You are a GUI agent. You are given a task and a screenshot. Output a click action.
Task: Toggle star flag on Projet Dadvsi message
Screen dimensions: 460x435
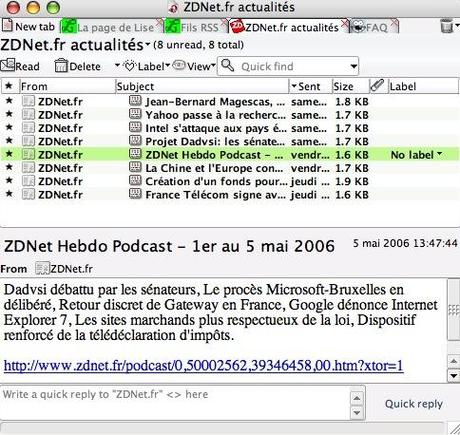(9, 140)
